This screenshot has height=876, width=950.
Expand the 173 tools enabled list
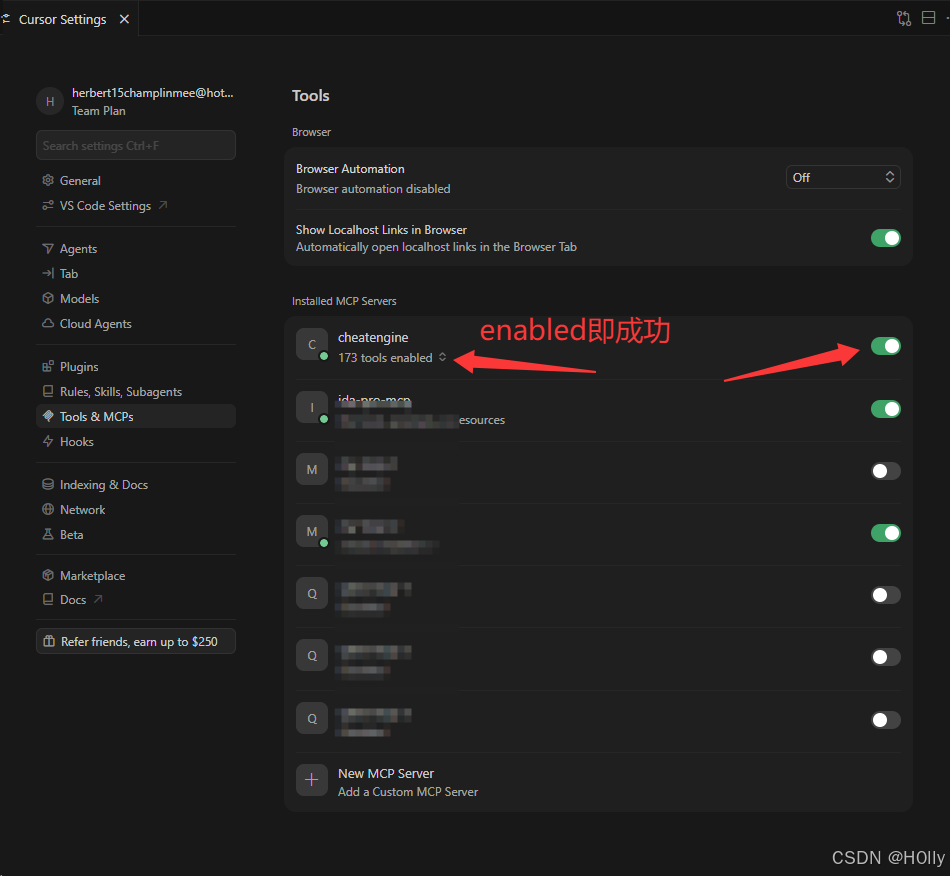pos(392,357)
